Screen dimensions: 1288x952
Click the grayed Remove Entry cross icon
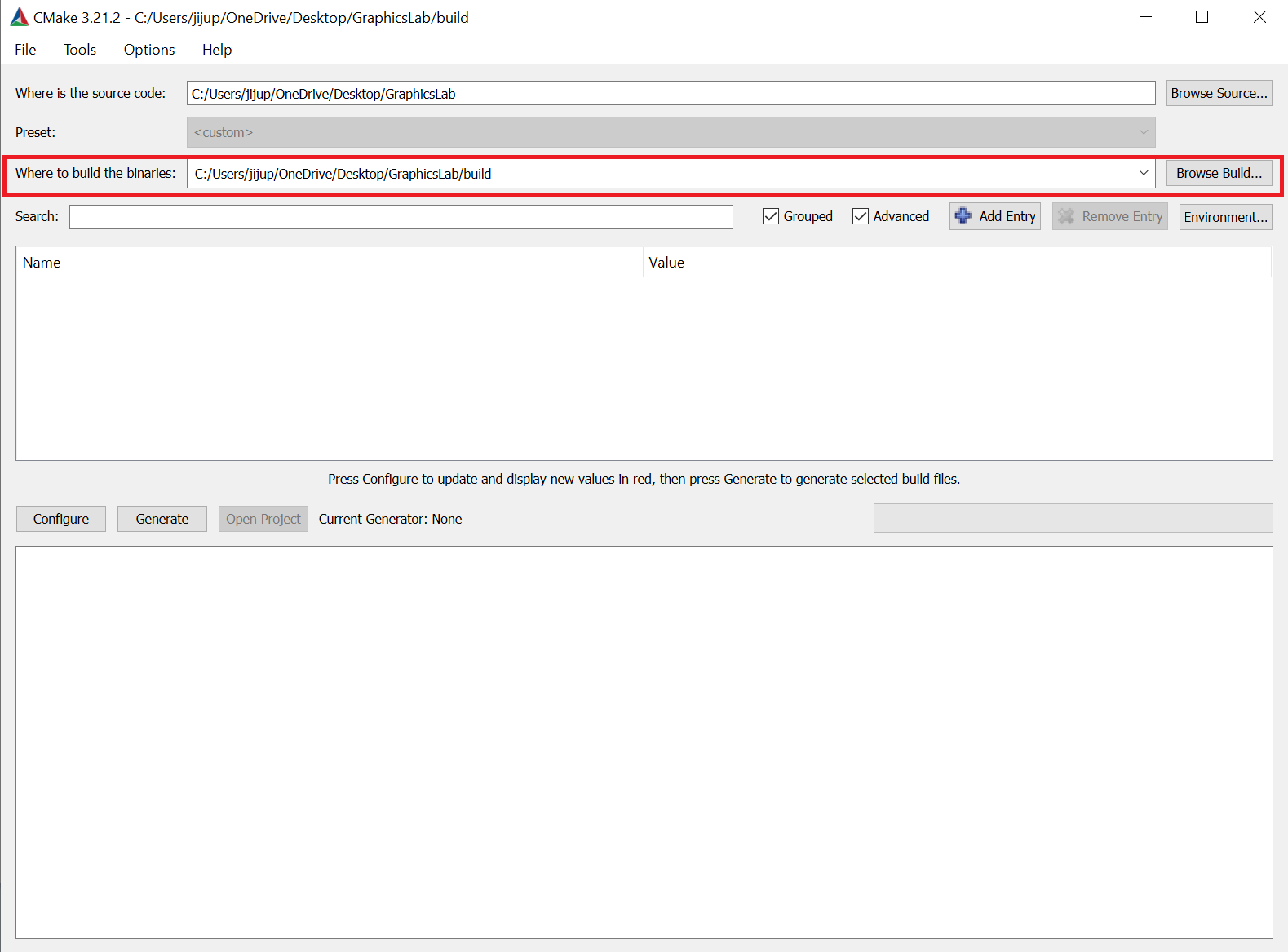1065,216
